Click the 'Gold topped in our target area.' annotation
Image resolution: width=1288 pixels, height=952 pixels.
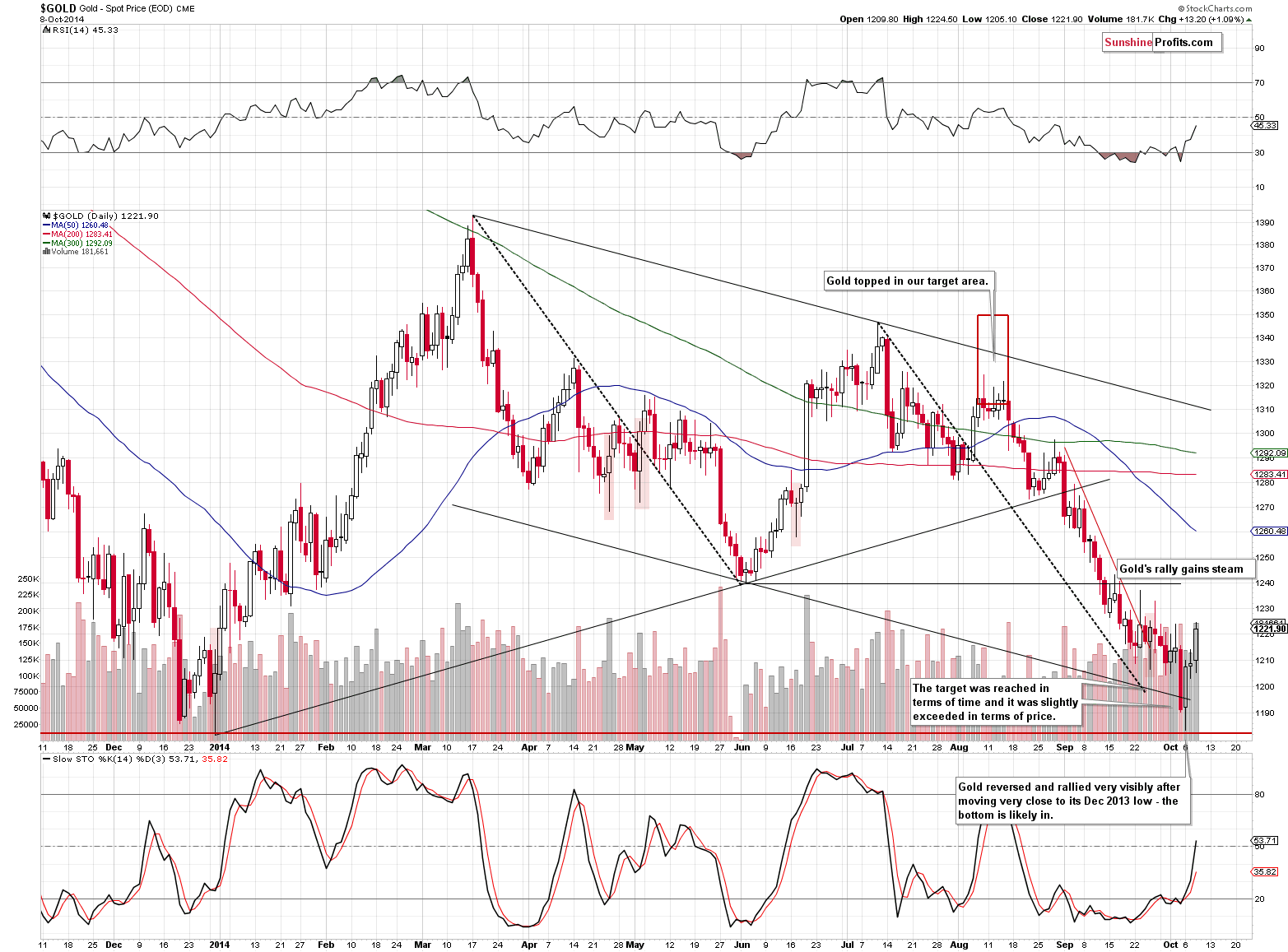(x=909, y=281)
